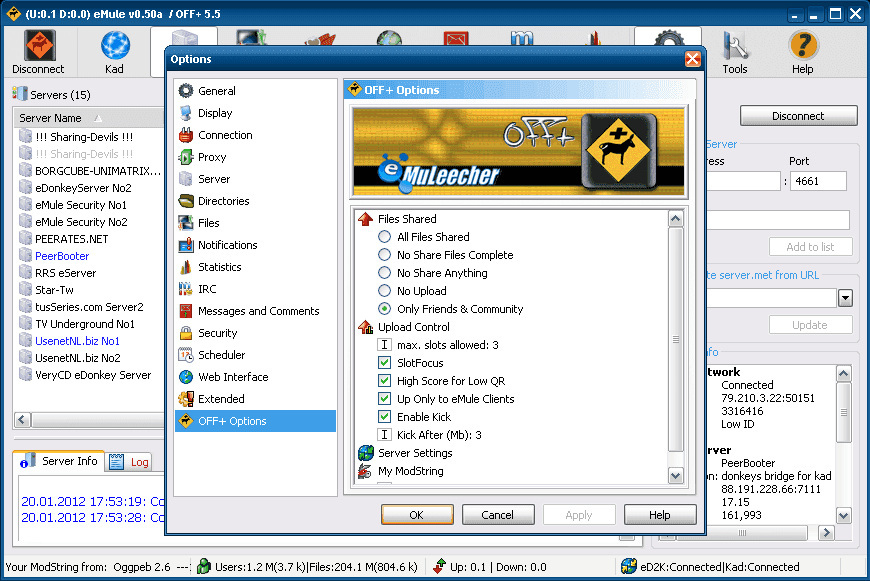Switch to the Server Info tab
The image size is (870, 581).
(59, 461)
